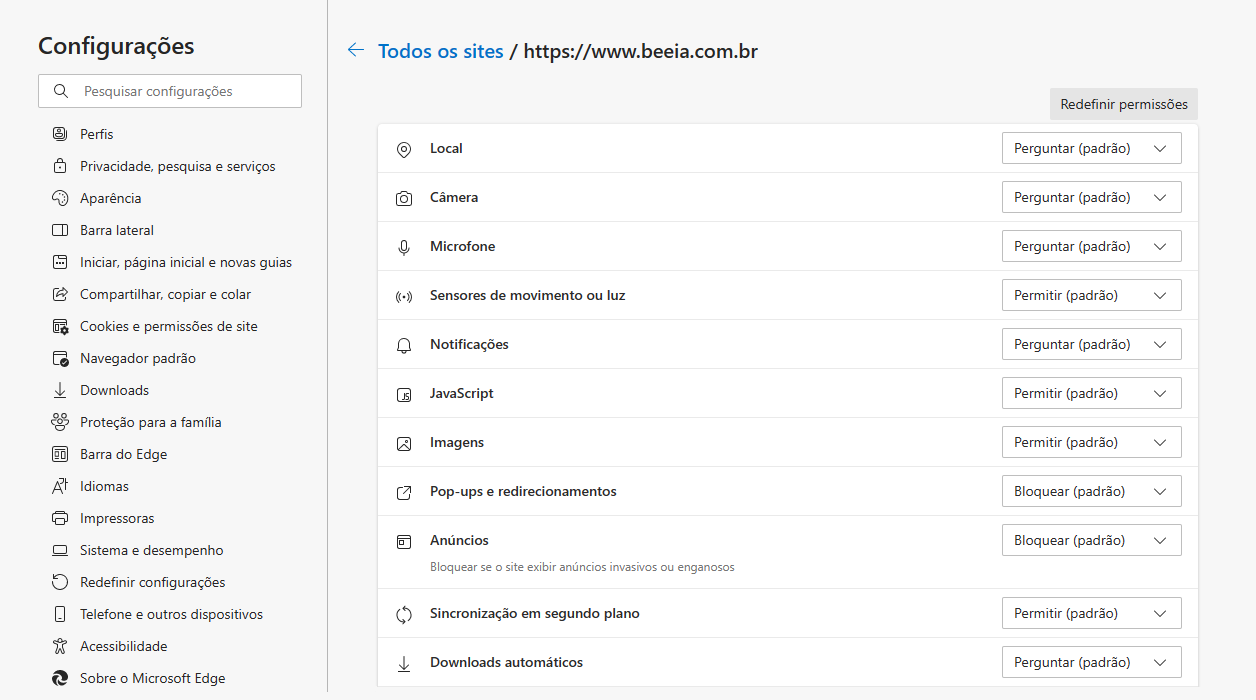Viewport: 1256px width, 700px height.
Task: Click the Barra do Edge icon
Action: (60, 454)
